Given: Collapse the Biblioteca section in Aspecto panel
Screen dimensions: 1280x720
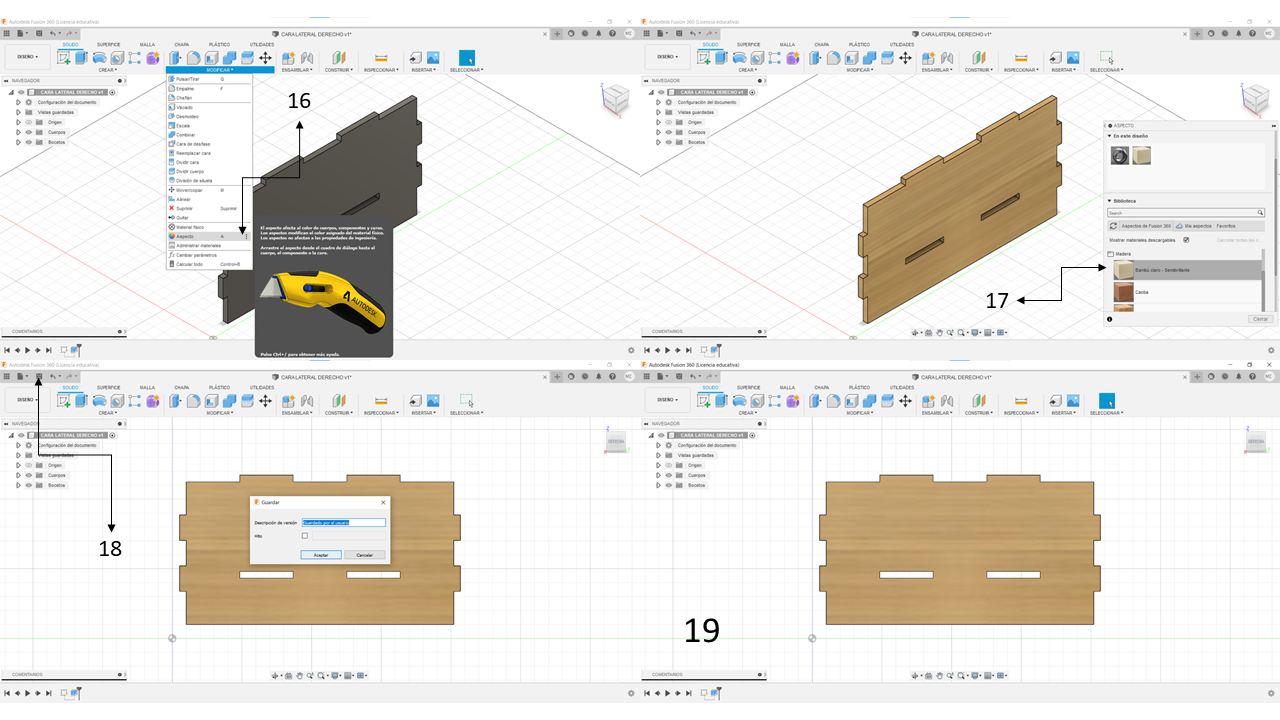Looking at the screenshot, I should (x=1109, y=201).
